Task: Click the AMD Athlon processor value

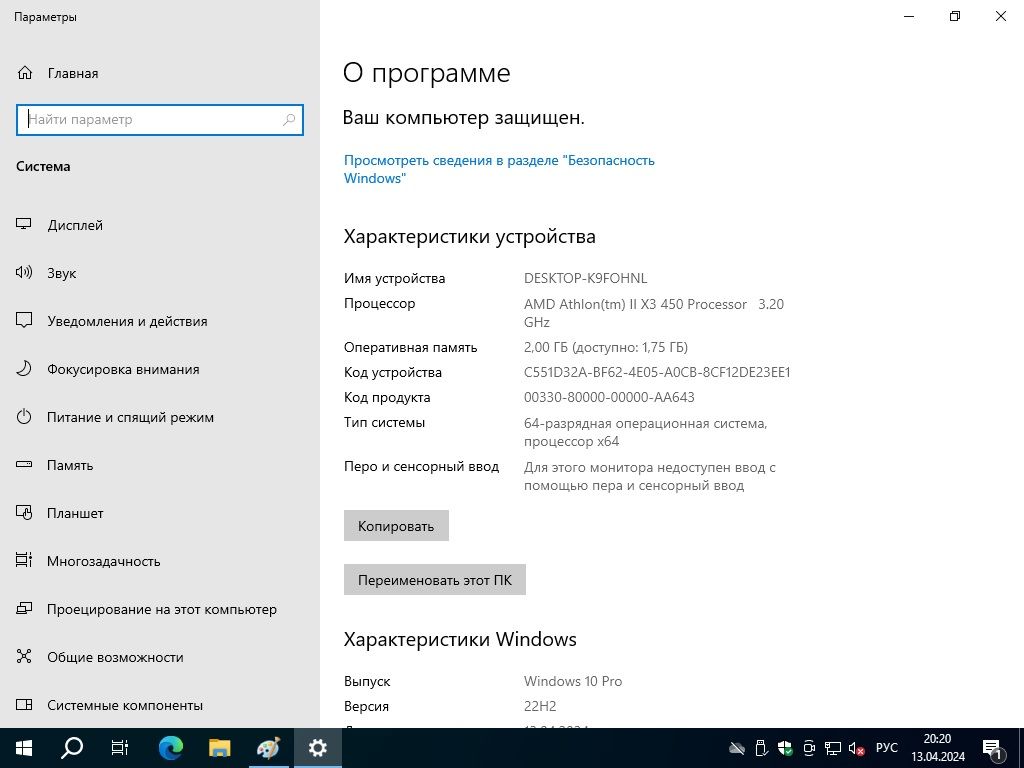Action: pos(654,313)
